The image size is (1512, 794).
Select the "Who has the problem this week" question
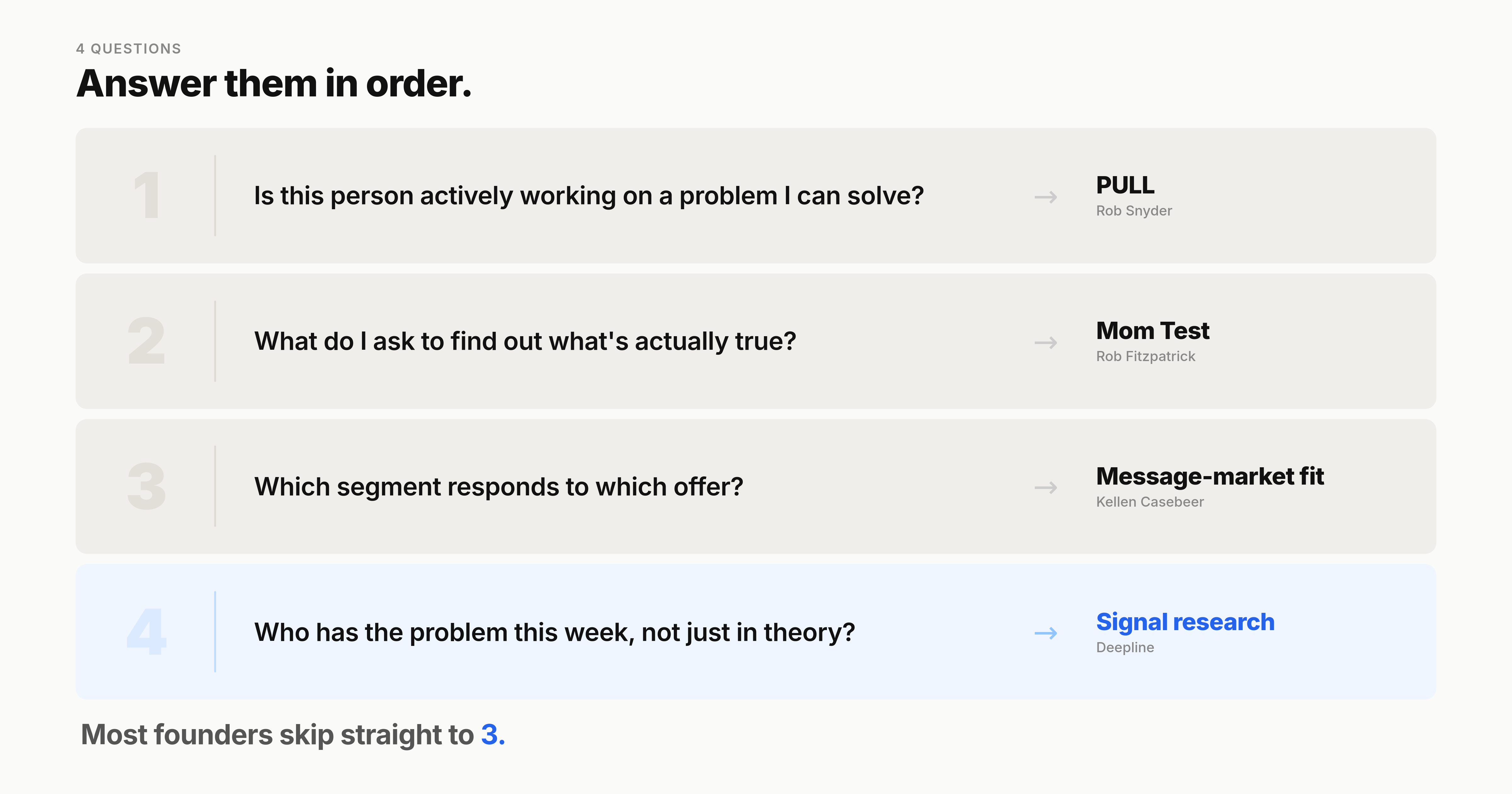coord(555,632)
